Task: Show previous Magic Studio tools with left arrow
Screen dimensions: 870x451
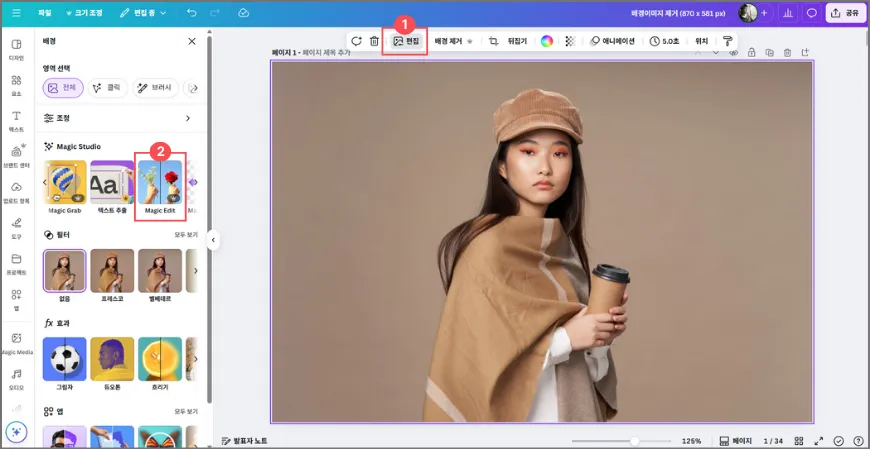Action: coord(45,182)
